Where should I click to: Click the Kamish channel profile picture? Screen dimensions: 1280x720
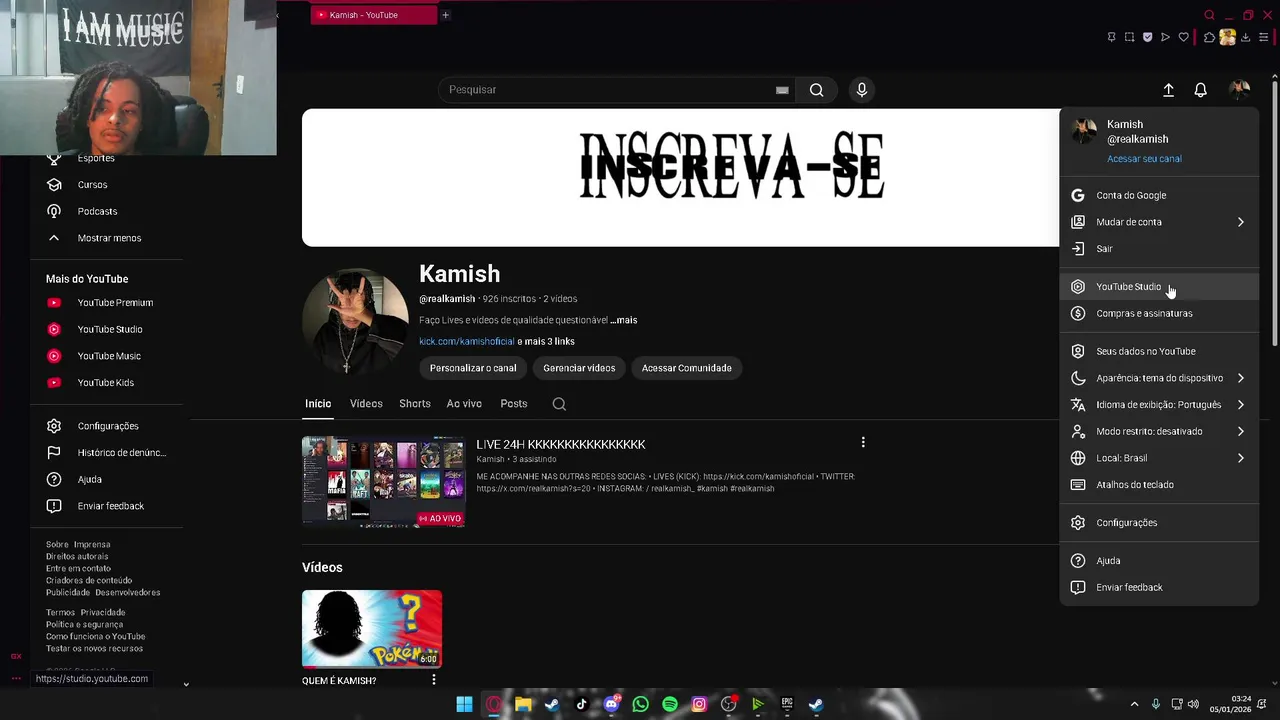[x=355, y=321]
